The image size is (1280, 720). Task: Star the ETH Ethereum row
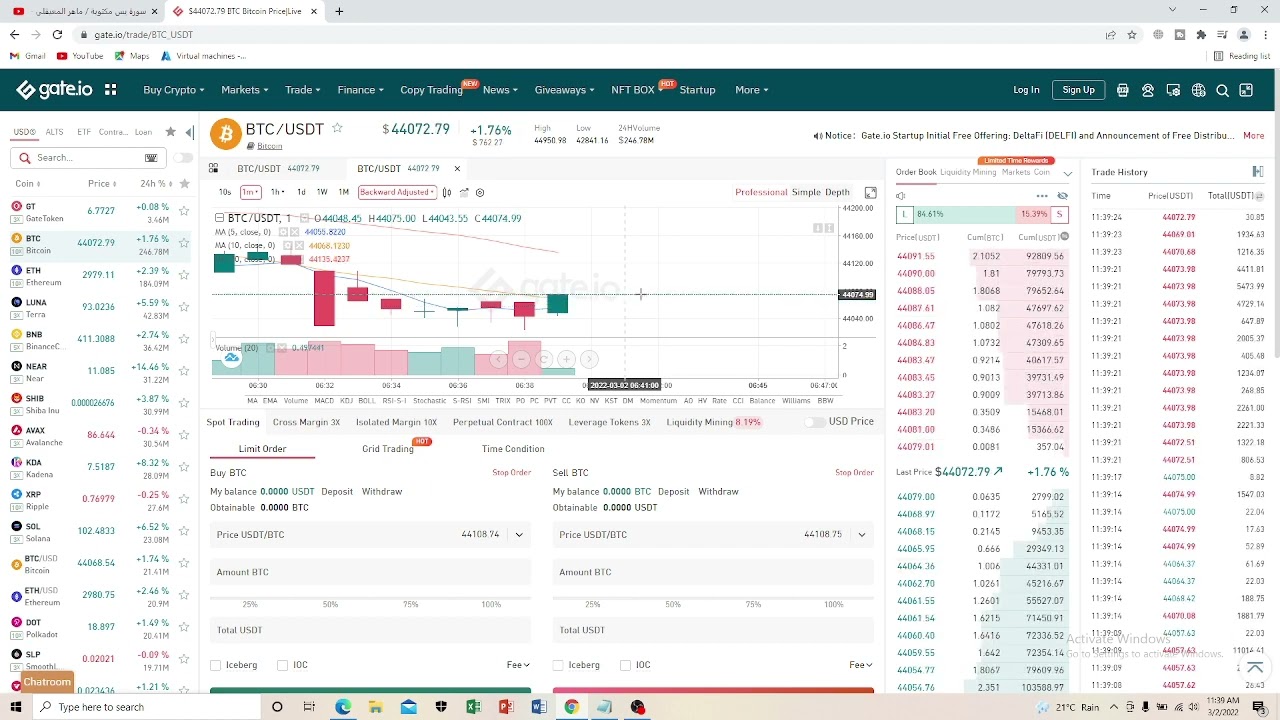coord(184,275)
